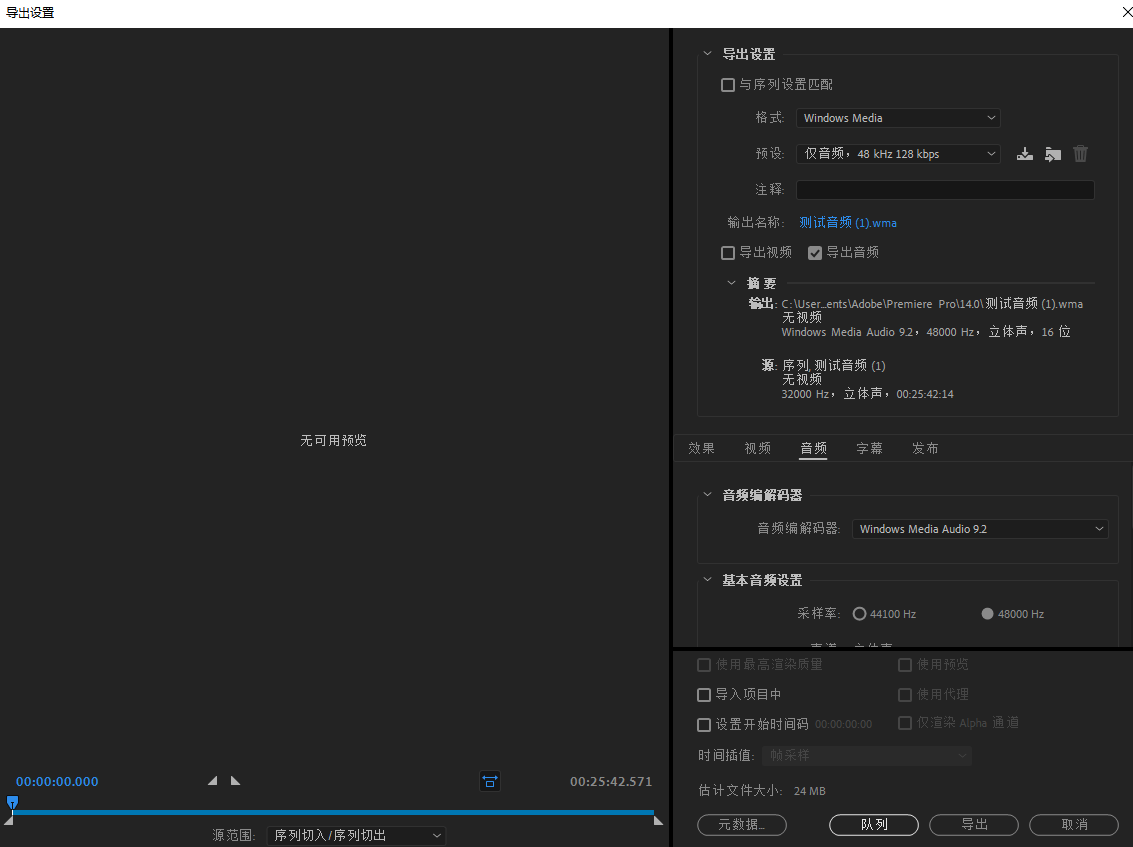The image size is (1133, 847).
Task: Switch to the 视频 tab
Action: (x=757, y=448)
